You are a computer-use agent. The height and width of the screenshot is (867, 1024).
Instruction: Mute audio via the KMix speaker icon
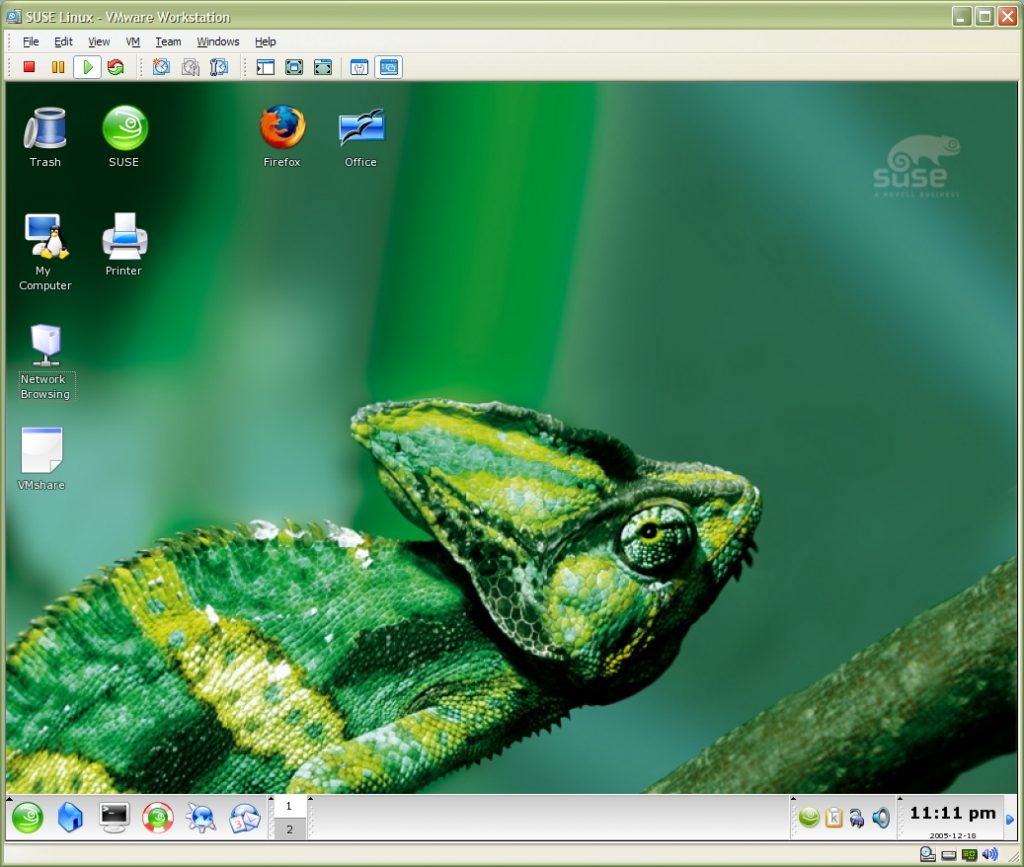[x=880, y=818]
